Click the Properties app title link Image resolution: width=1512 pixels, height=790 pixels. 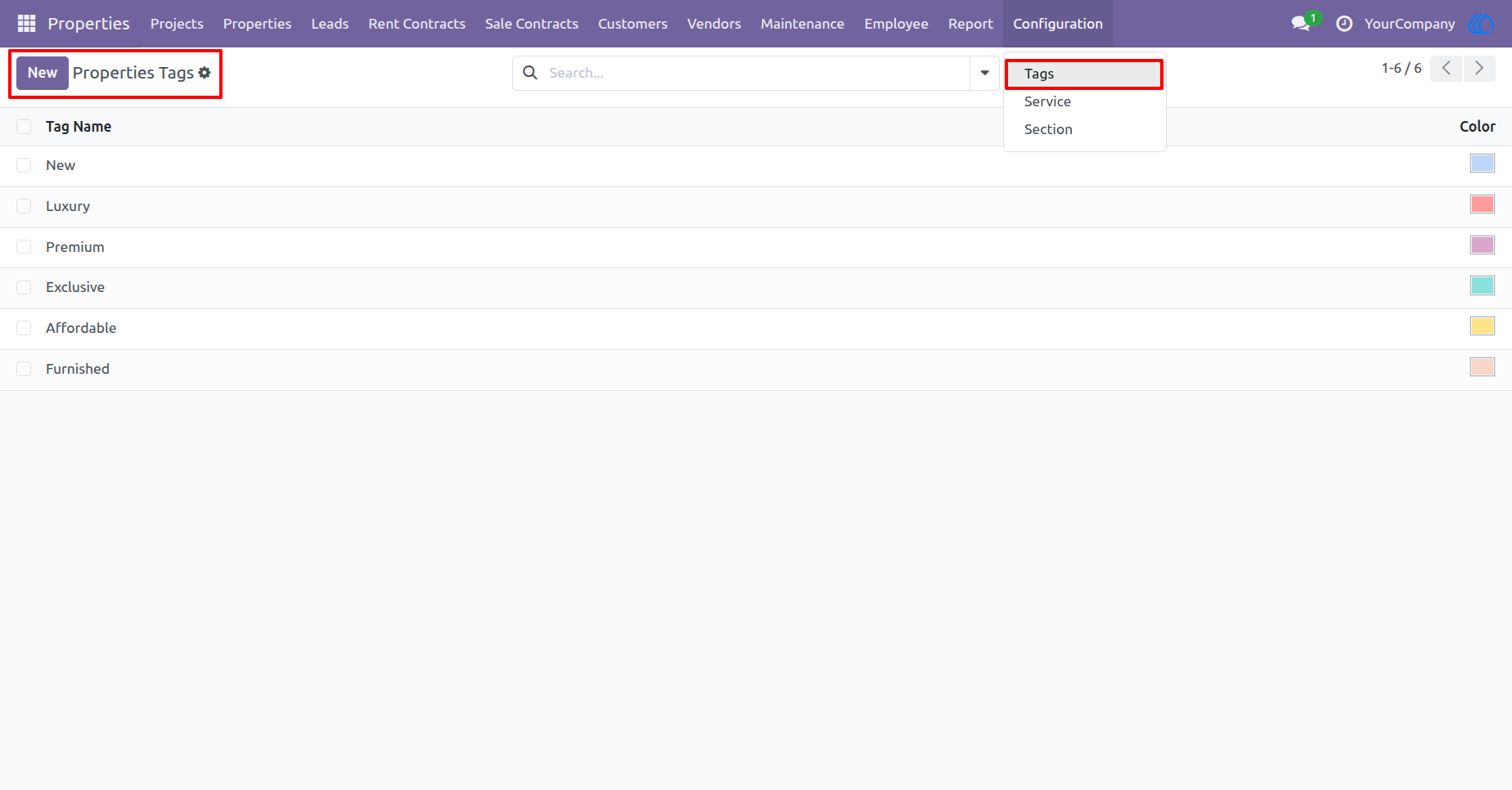click(88, 24)
